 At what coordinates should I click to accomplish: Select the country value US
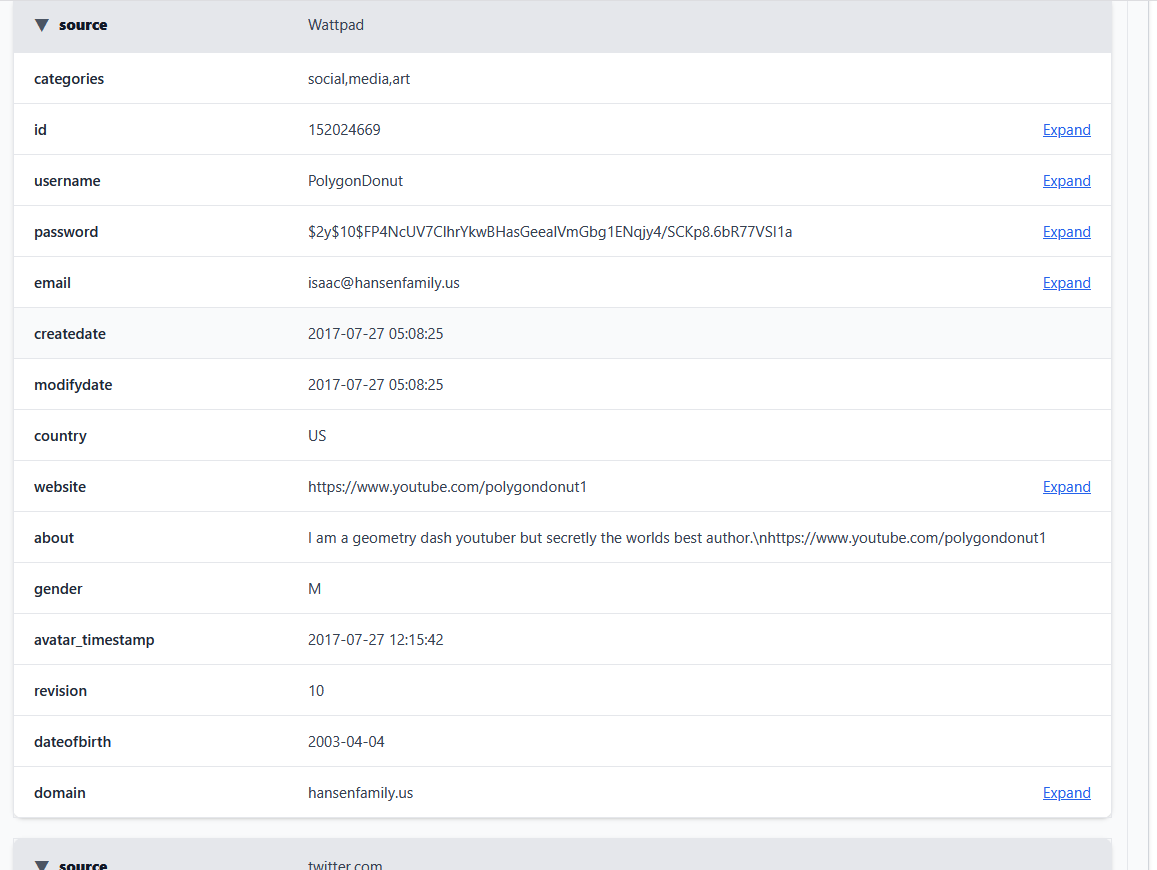[317, 436]
